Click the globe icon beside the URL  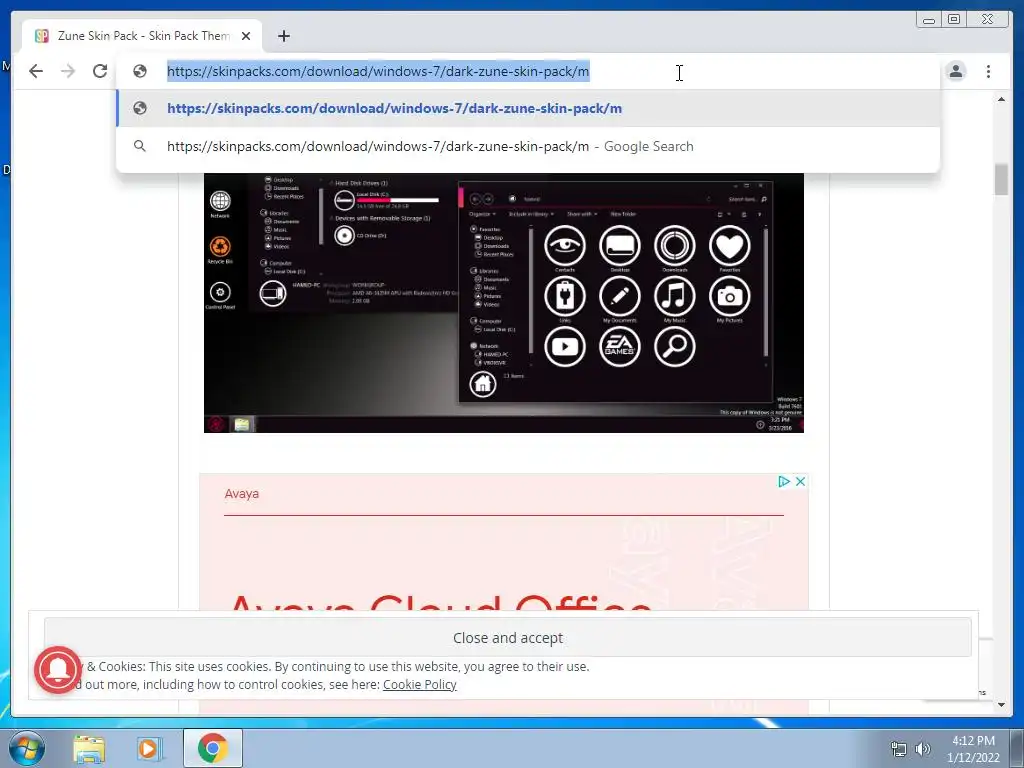[x=140, y=71]
